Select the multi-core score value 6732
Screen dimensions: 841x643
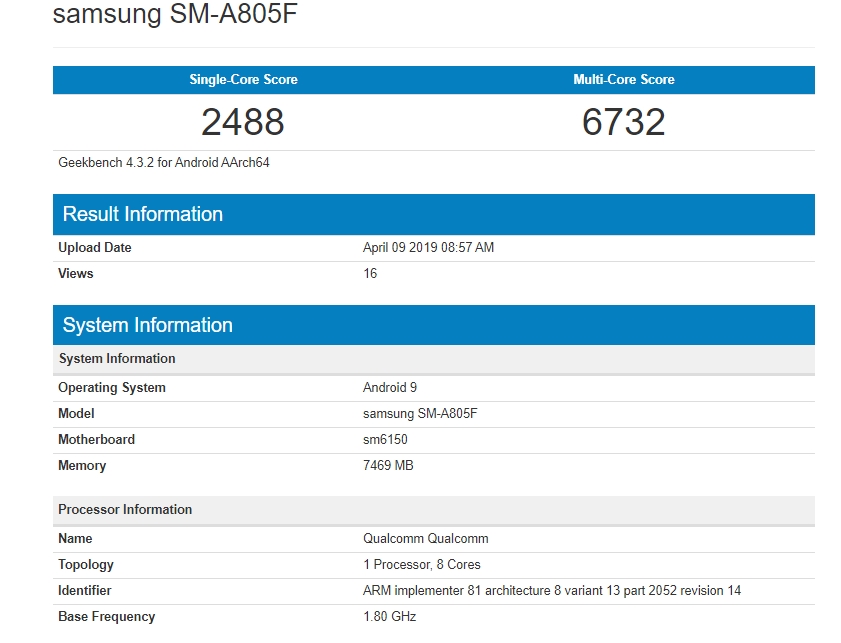coord(623,122)
